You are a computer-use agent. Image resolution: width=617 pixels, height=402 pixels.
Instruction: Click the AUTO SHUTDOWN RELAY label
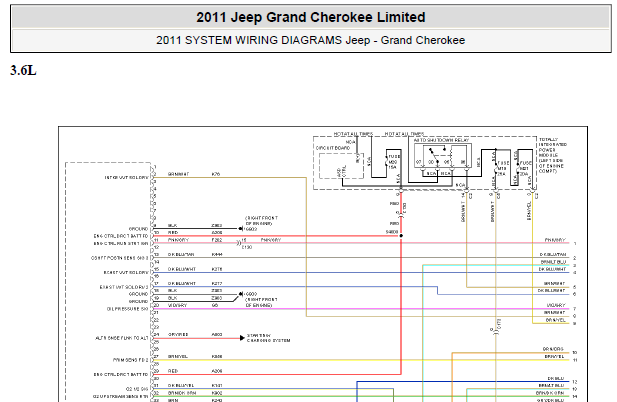coord(441,140)
